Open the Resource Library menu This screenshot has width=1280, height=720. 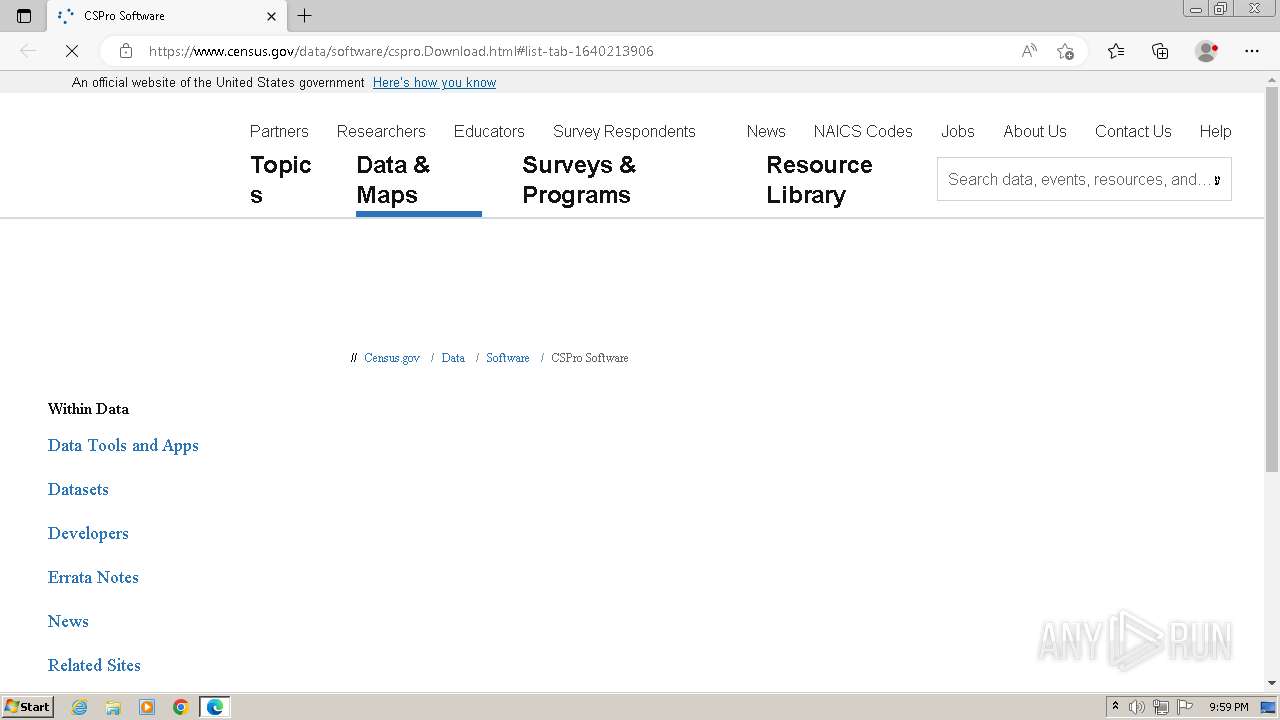(x=819, y=180)
